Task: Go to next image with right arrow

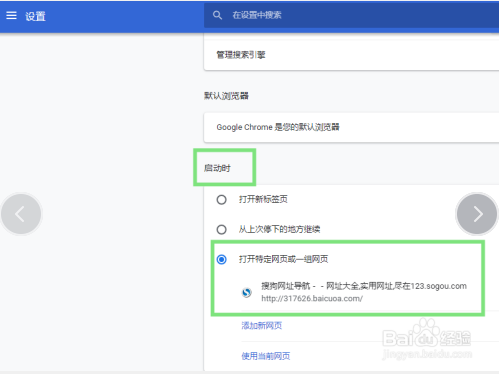Action: coord(477,214)
